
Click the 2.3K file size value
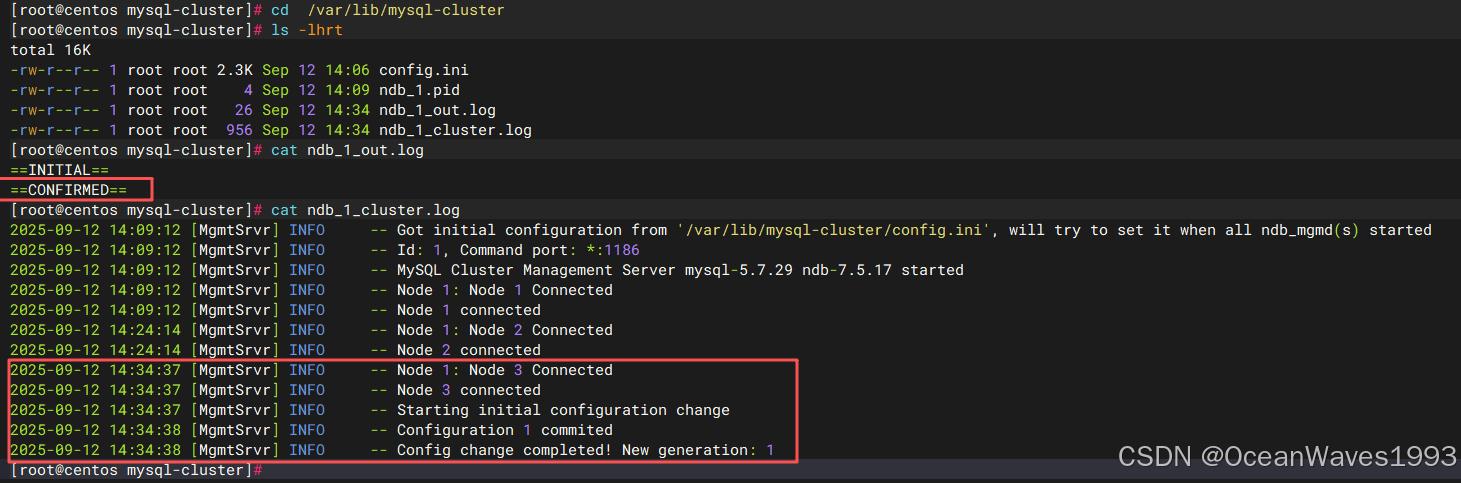(x=235, y=70)
